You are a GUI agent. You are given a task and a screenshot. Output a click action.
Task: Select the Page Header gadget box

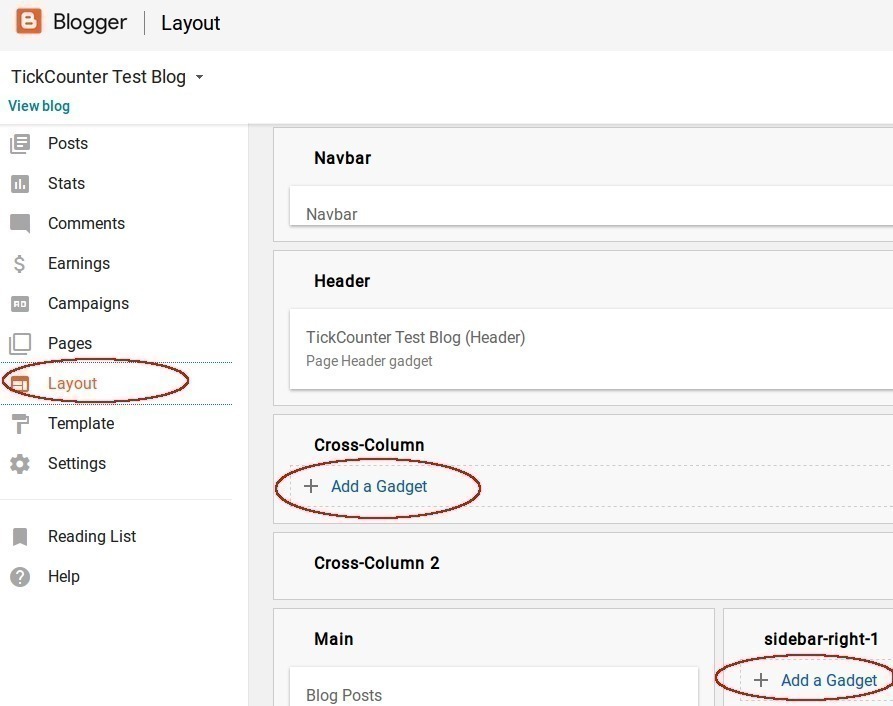[590, 348]
